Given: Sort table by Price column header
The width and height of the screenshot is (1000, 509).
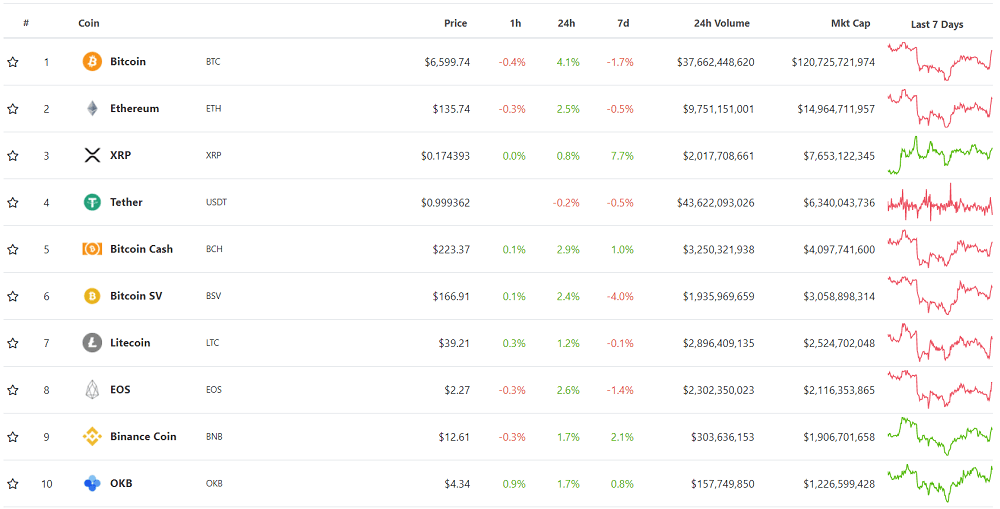Looking at the screenshot, I should coord(455,23).
